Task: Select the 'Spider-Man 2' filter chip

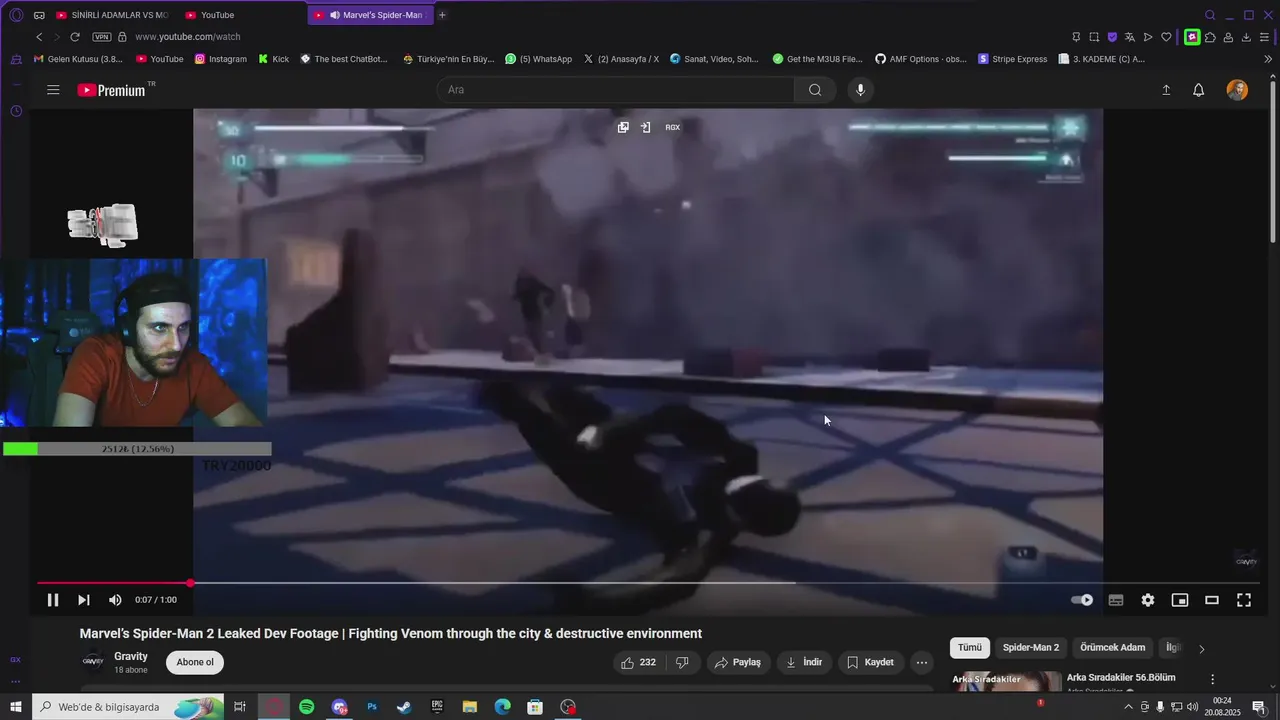Action: click(1031, 648)
